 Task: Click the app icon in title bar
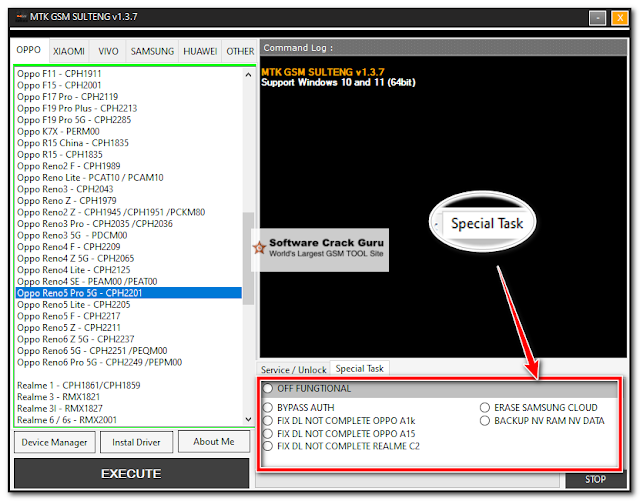tap(21, 17)
